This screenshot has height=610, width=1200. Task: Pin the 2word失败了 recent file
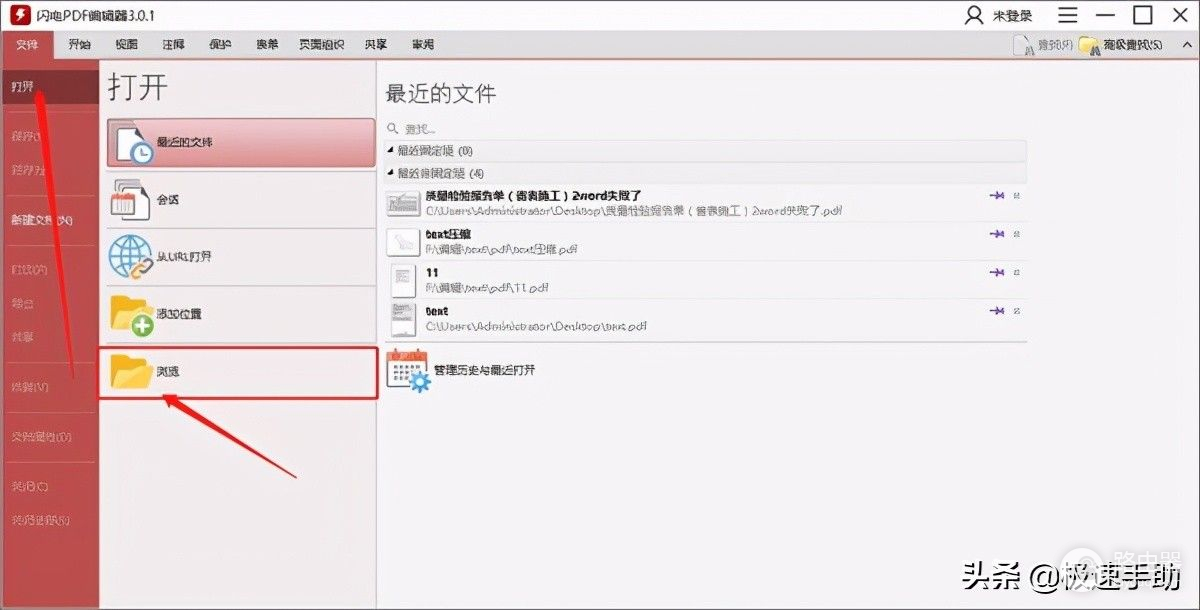click(996, 196)
